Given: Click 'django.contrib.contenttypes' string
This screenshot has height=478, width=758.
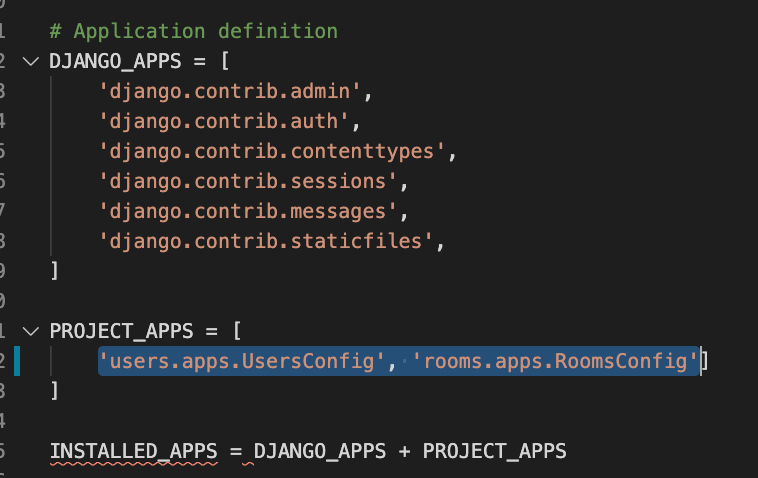Looking at the screenshot, I should 272,151.
